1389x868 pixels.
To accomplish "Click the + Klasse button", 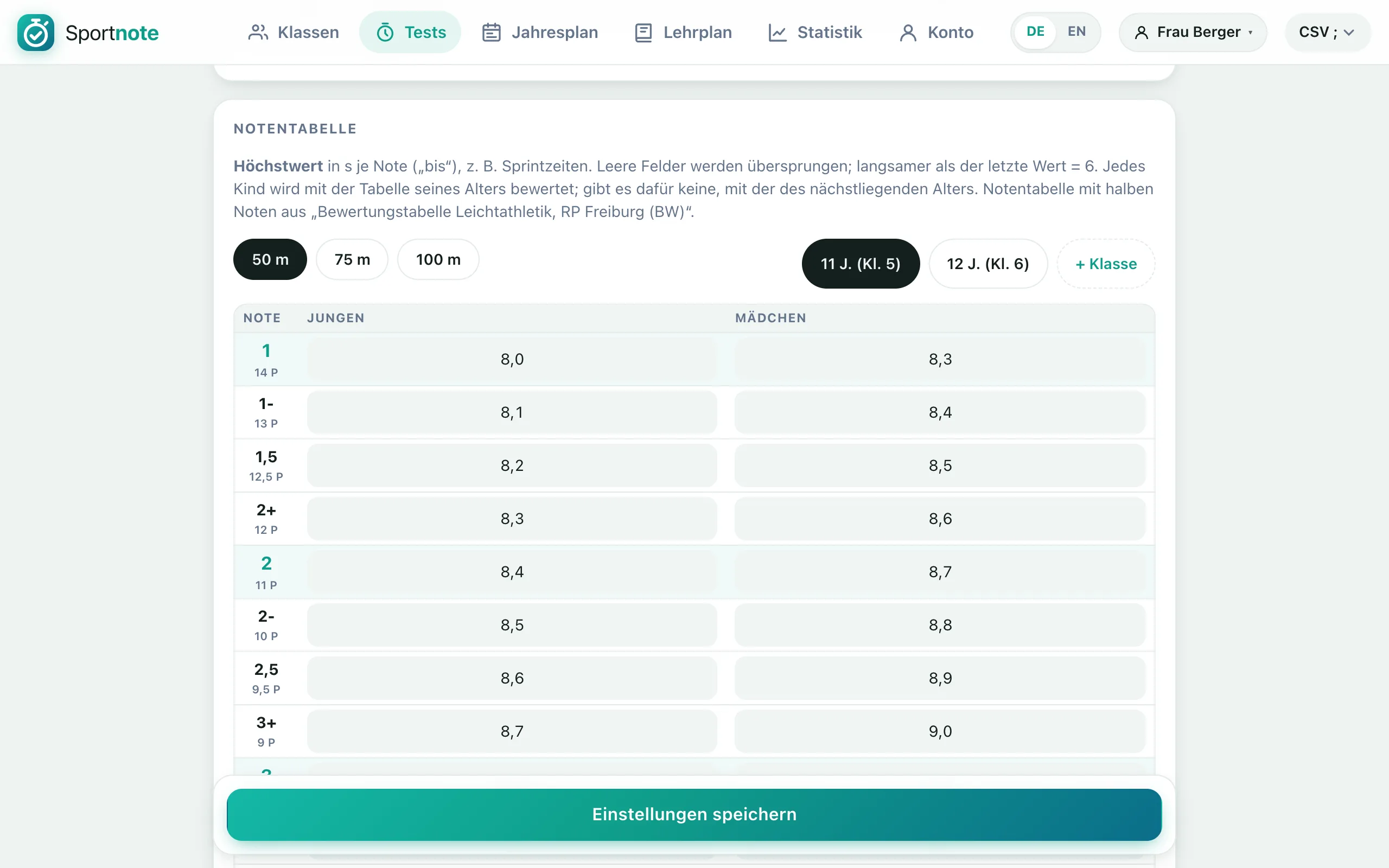I will click(x=1106, y=264).
